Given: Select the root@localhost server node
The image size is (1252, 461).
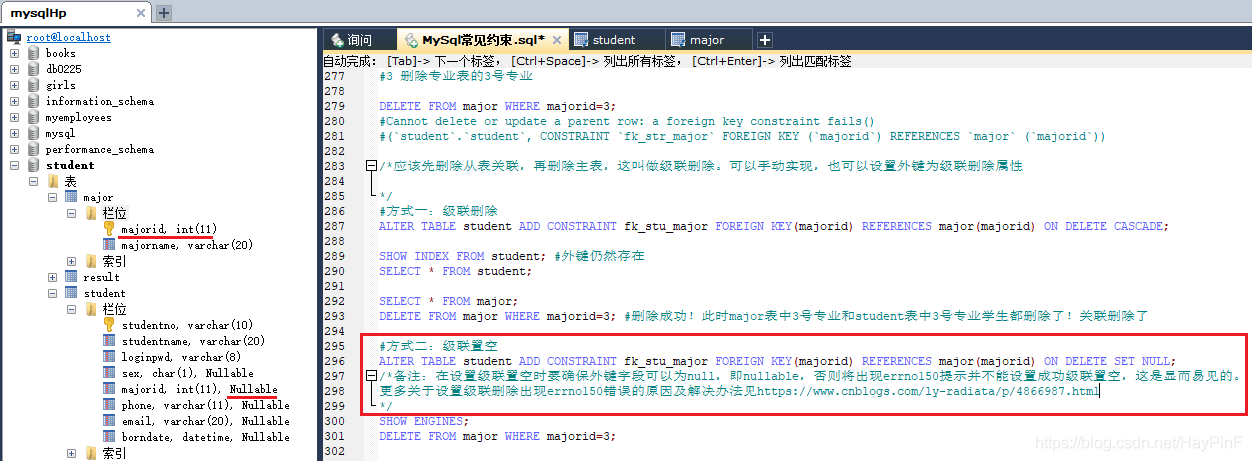Looking at the screenshot, I should click(x=68, y=37).
